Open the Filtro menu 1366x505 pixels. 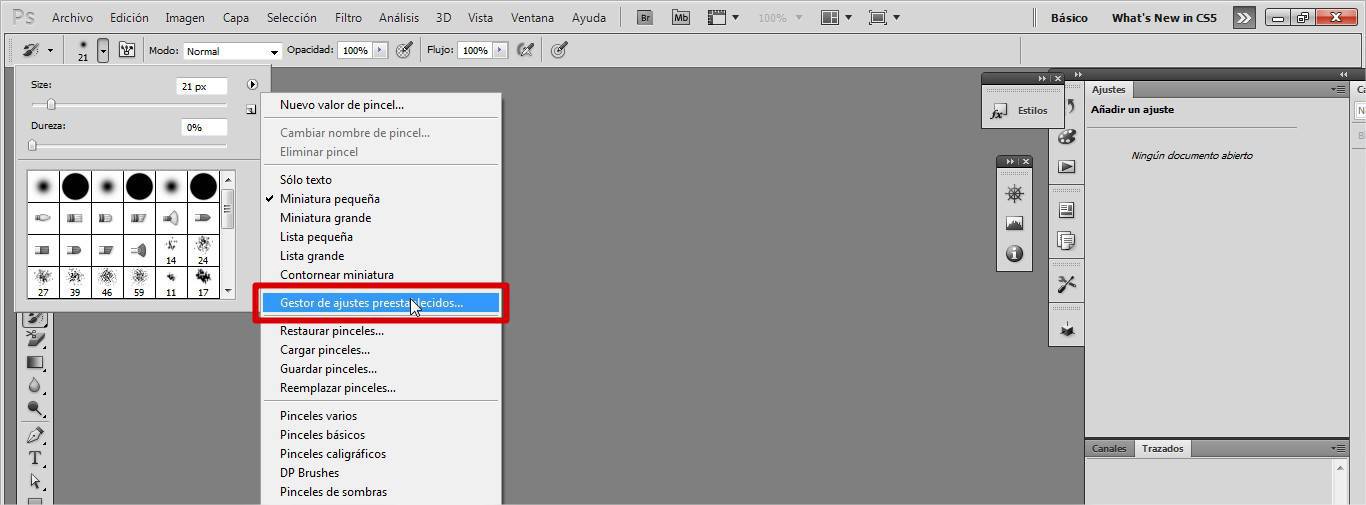pyautogui.click(x=348, y=18)
